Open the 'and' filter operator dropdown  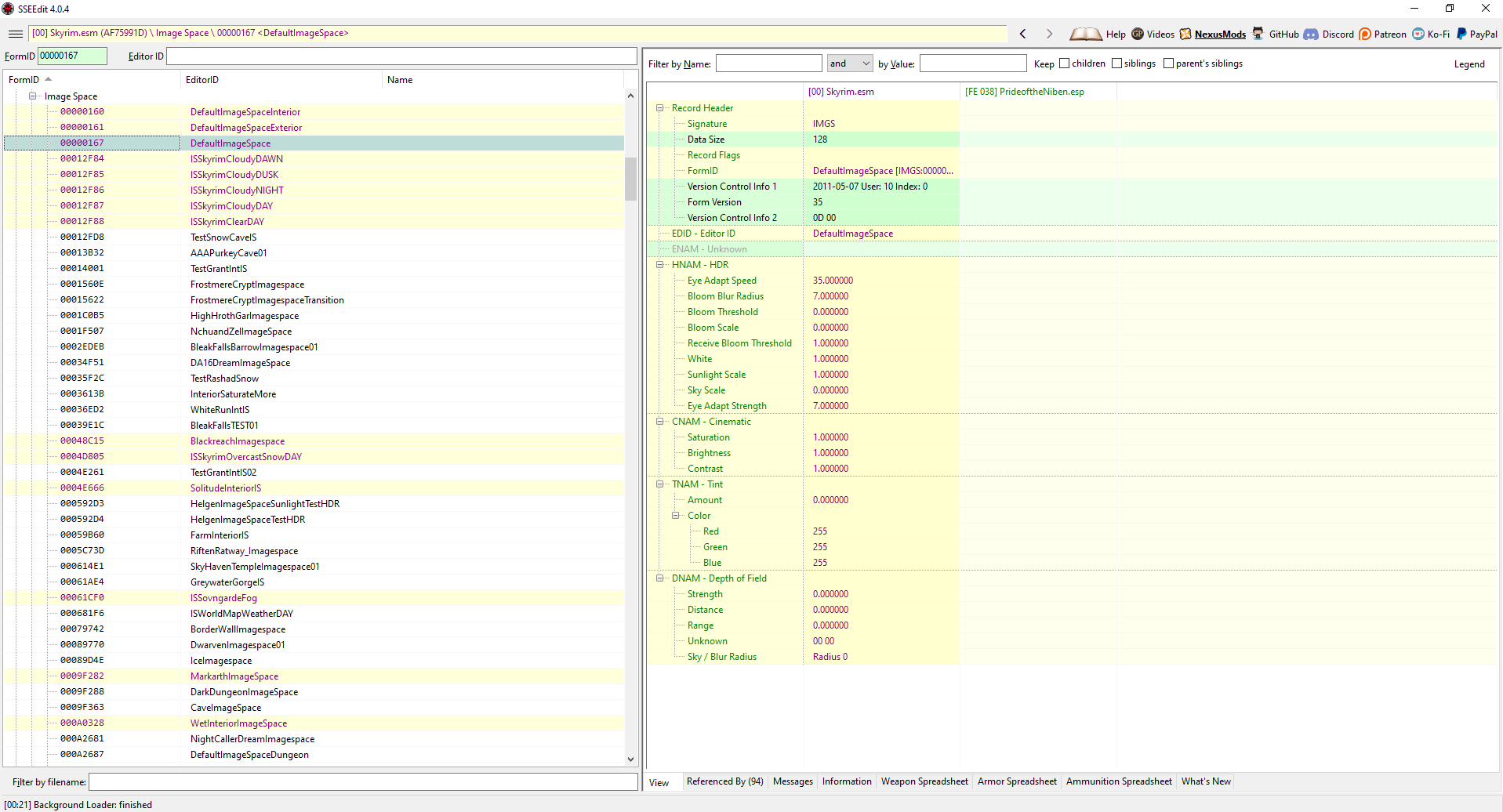850,63
